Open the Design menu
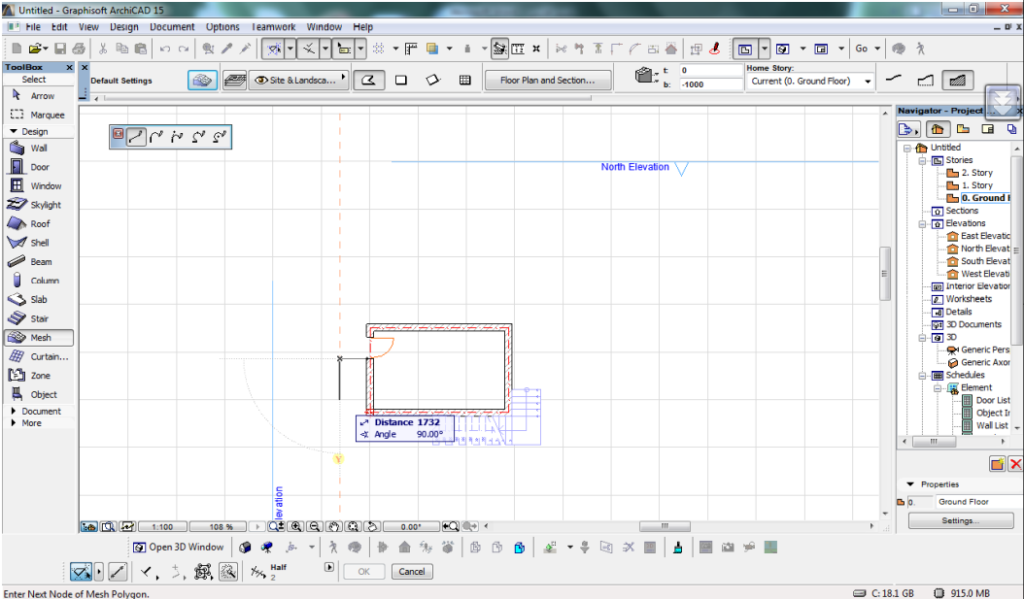Viewport: 1024px width, 599px height. (124, 27)
